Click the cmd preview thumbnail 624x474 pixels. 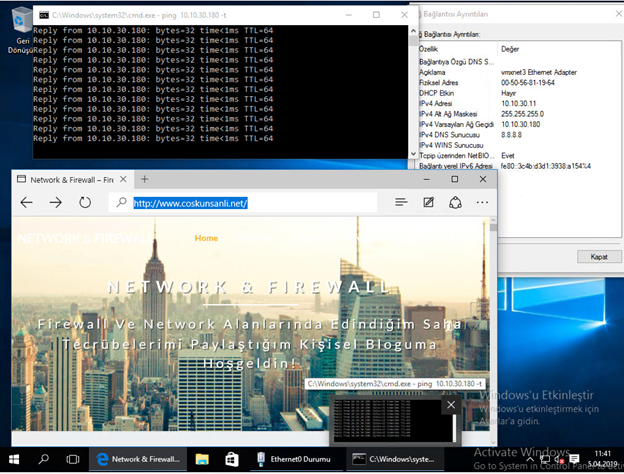point(394,420)
